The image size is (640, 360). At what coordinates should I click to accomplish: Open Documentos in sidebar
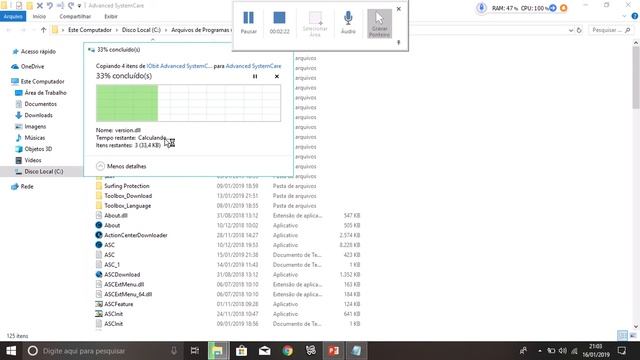tap(40, 104)
